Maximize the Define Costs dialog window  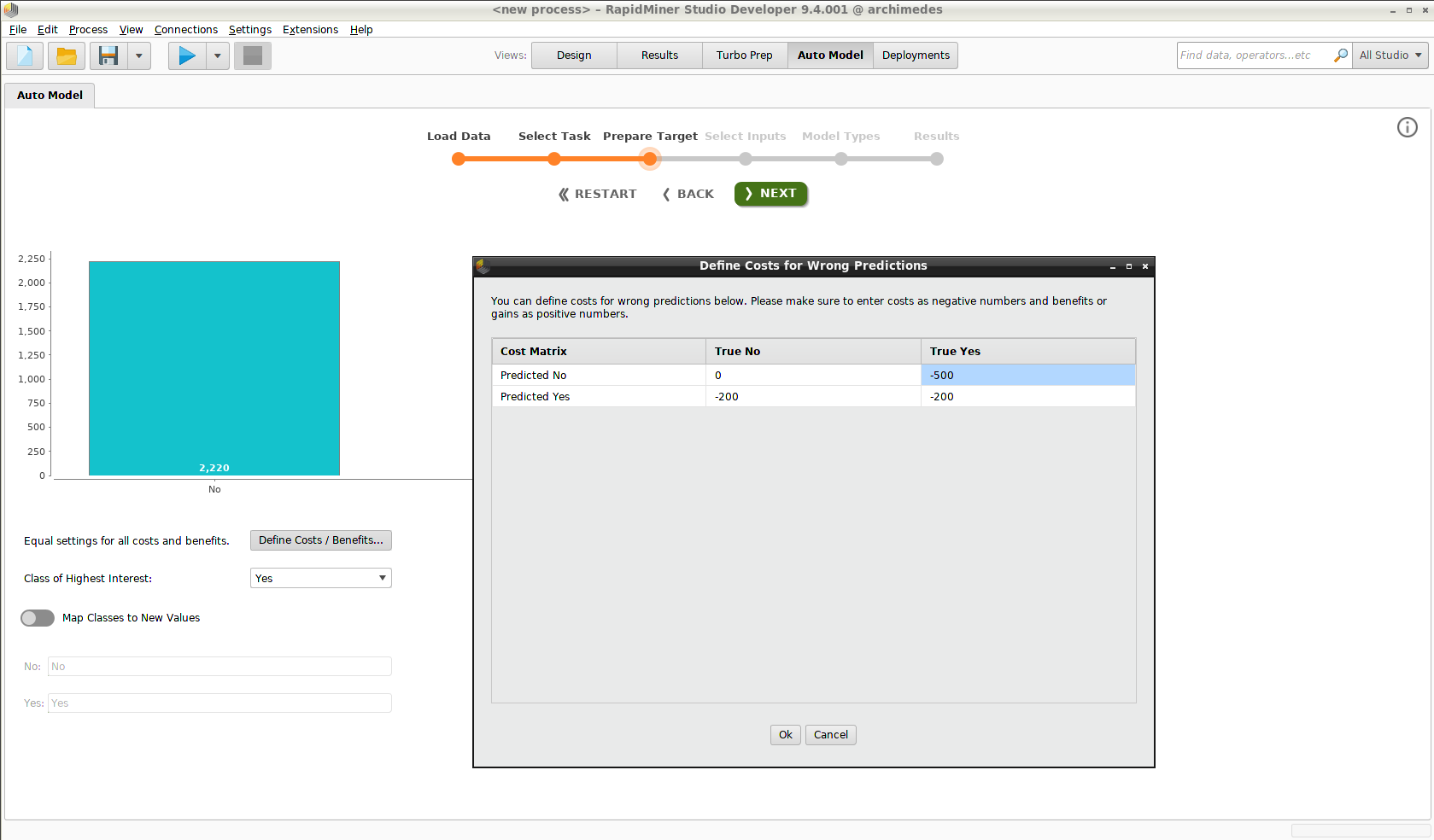1129,266
